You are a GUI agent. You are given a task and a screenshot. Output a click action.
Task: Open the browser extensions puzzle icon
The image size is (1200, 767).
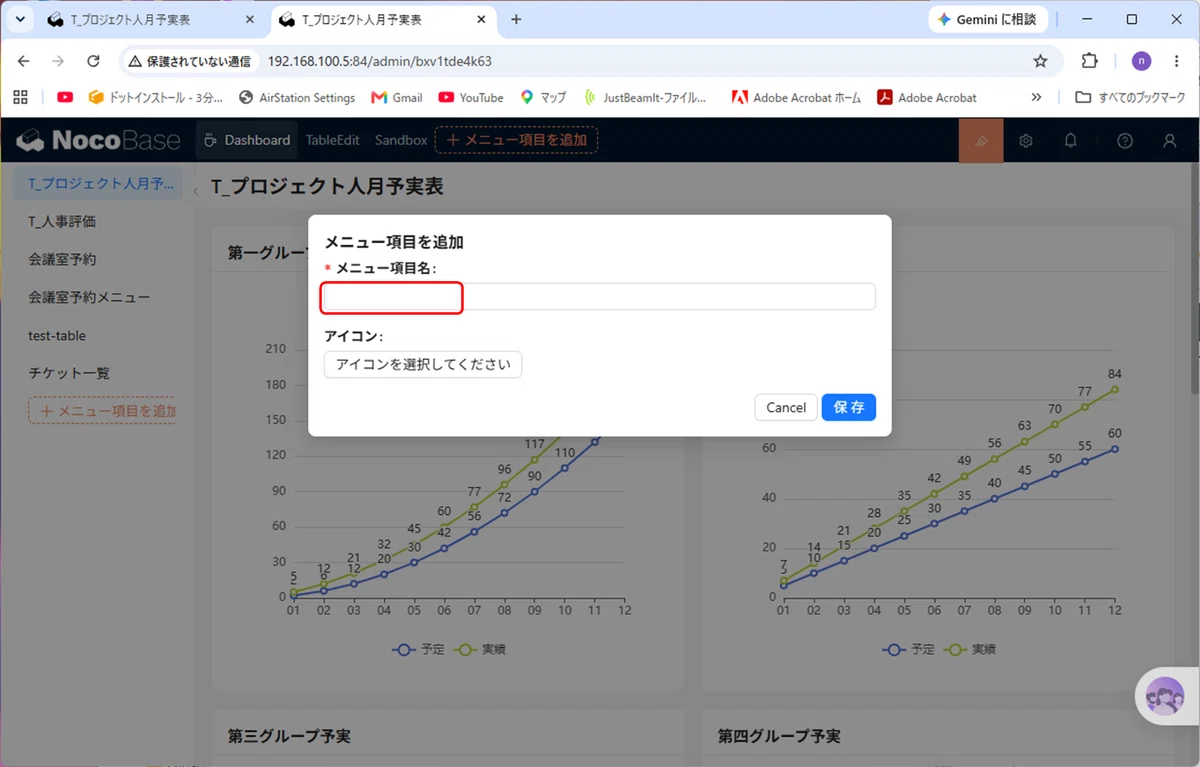1090,61
